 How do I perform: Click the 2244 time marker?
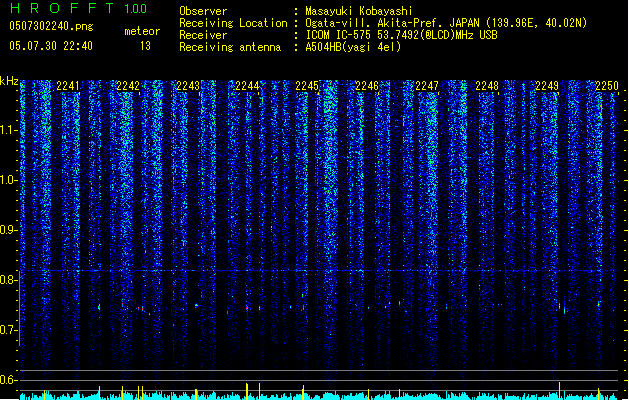pos(247,86)
